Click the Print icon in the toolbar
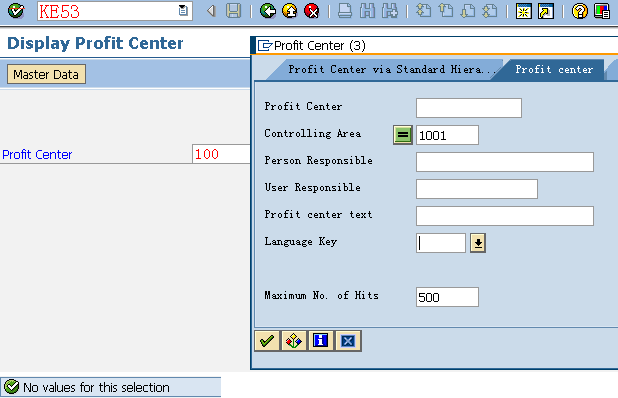 click(345, 11)
